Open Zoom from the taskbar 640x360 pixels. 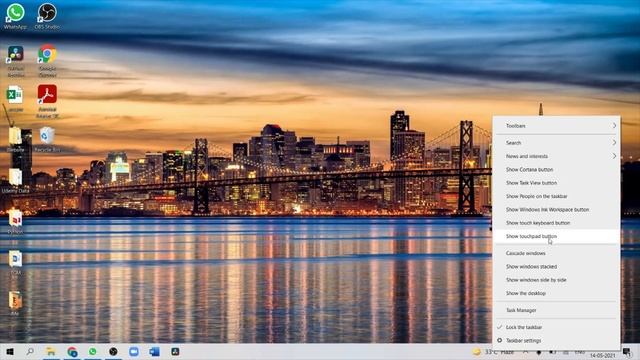(133, 351)
